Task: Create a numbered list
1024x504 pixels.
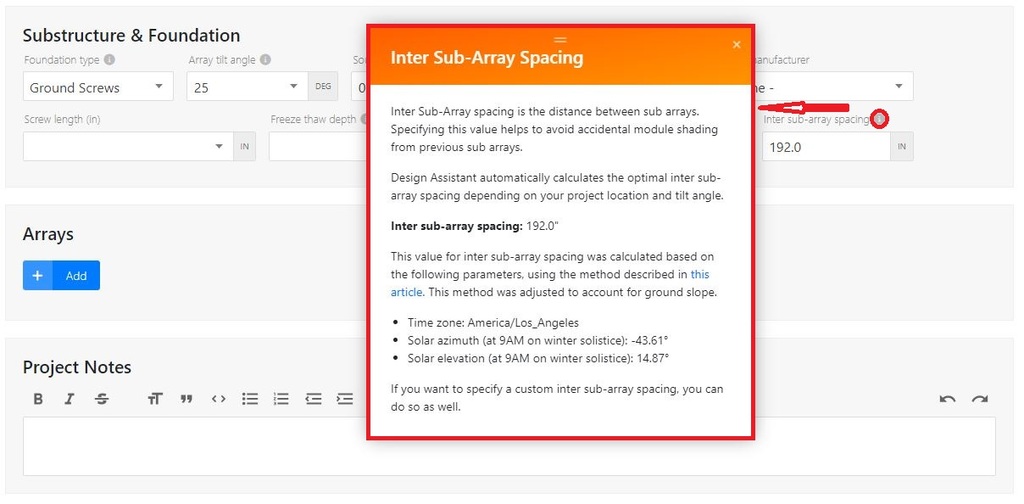Action: [x=281, y=399]
